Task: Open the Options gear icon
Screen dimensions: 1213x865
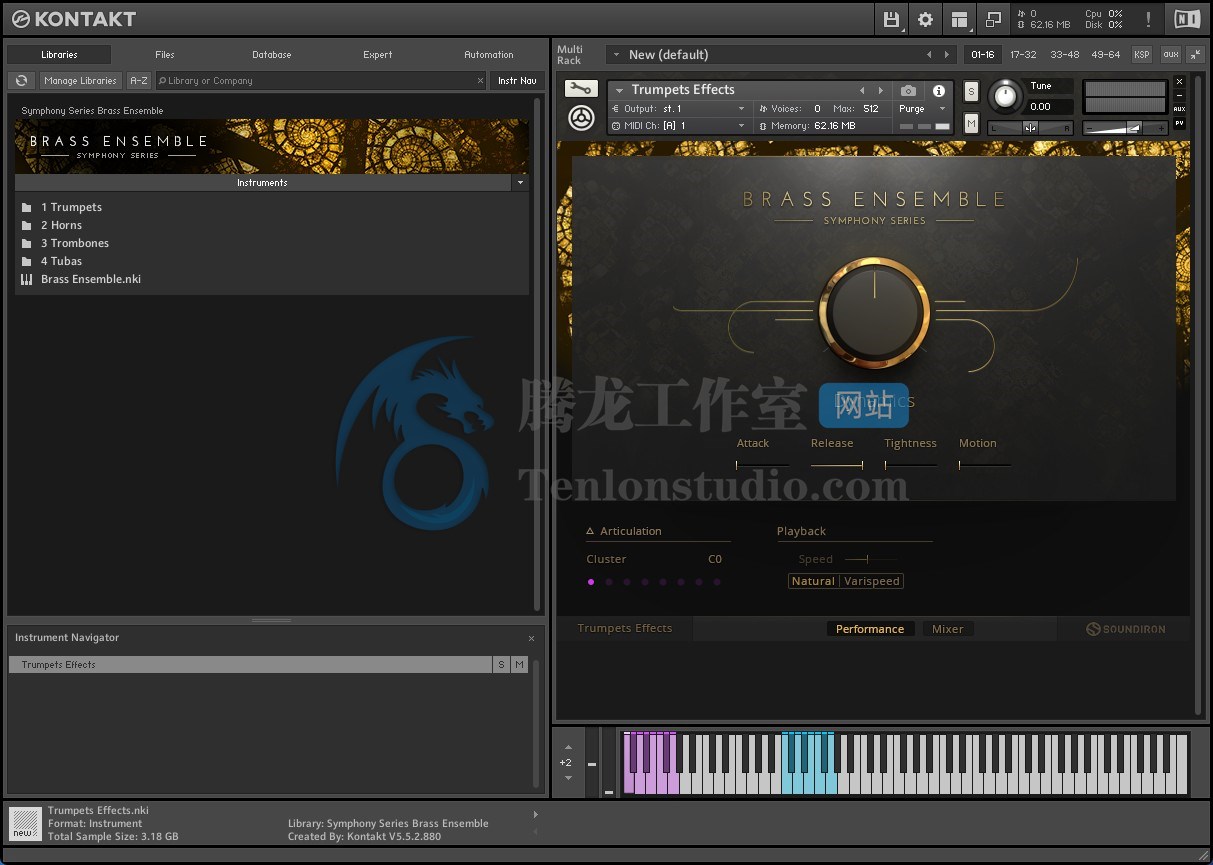Action: click(x=925, y=19)
